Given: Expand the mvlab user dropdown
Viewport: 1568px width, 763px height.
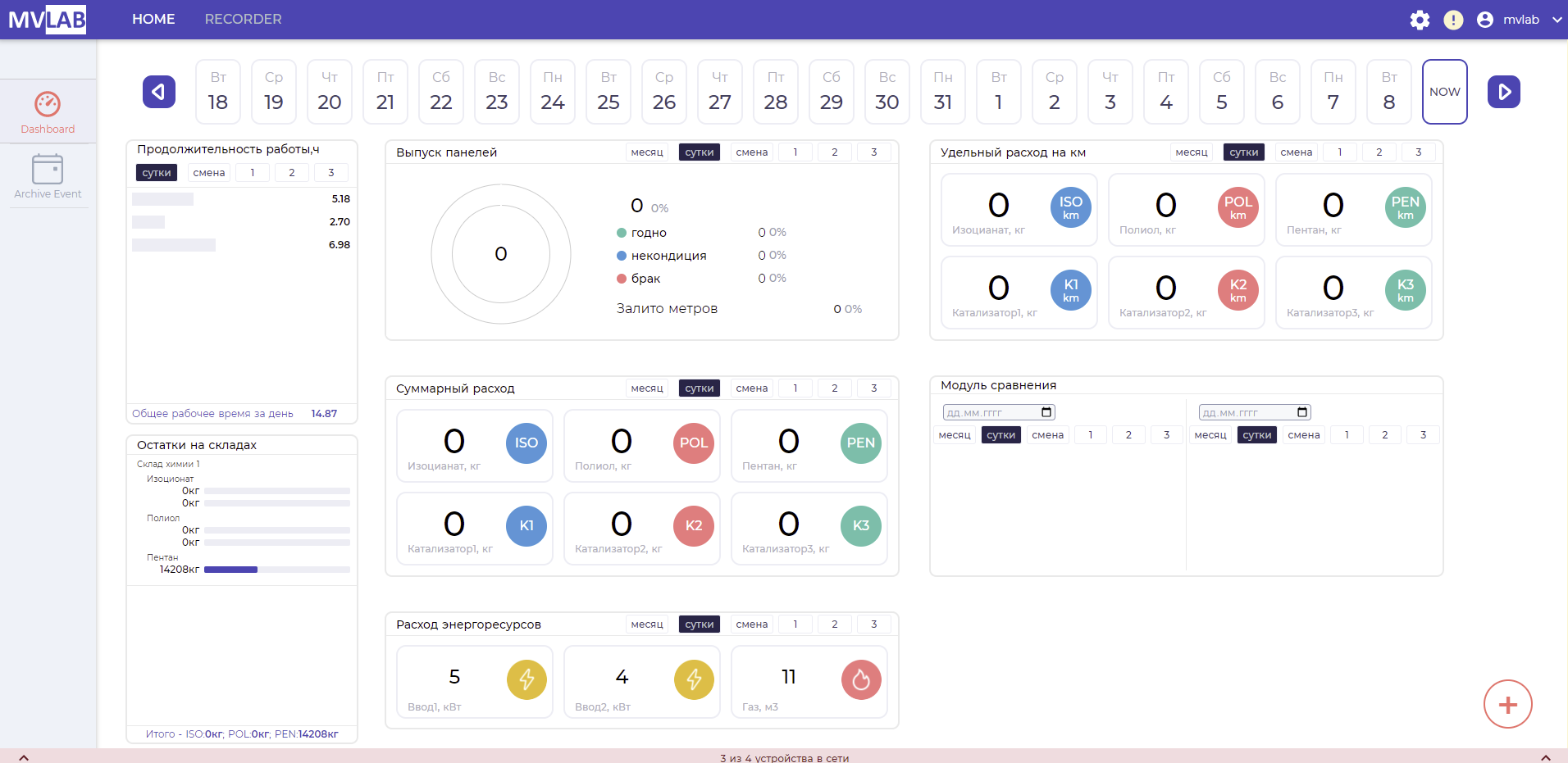Looking at the screenshot, I should click(x=1557, y=20).
